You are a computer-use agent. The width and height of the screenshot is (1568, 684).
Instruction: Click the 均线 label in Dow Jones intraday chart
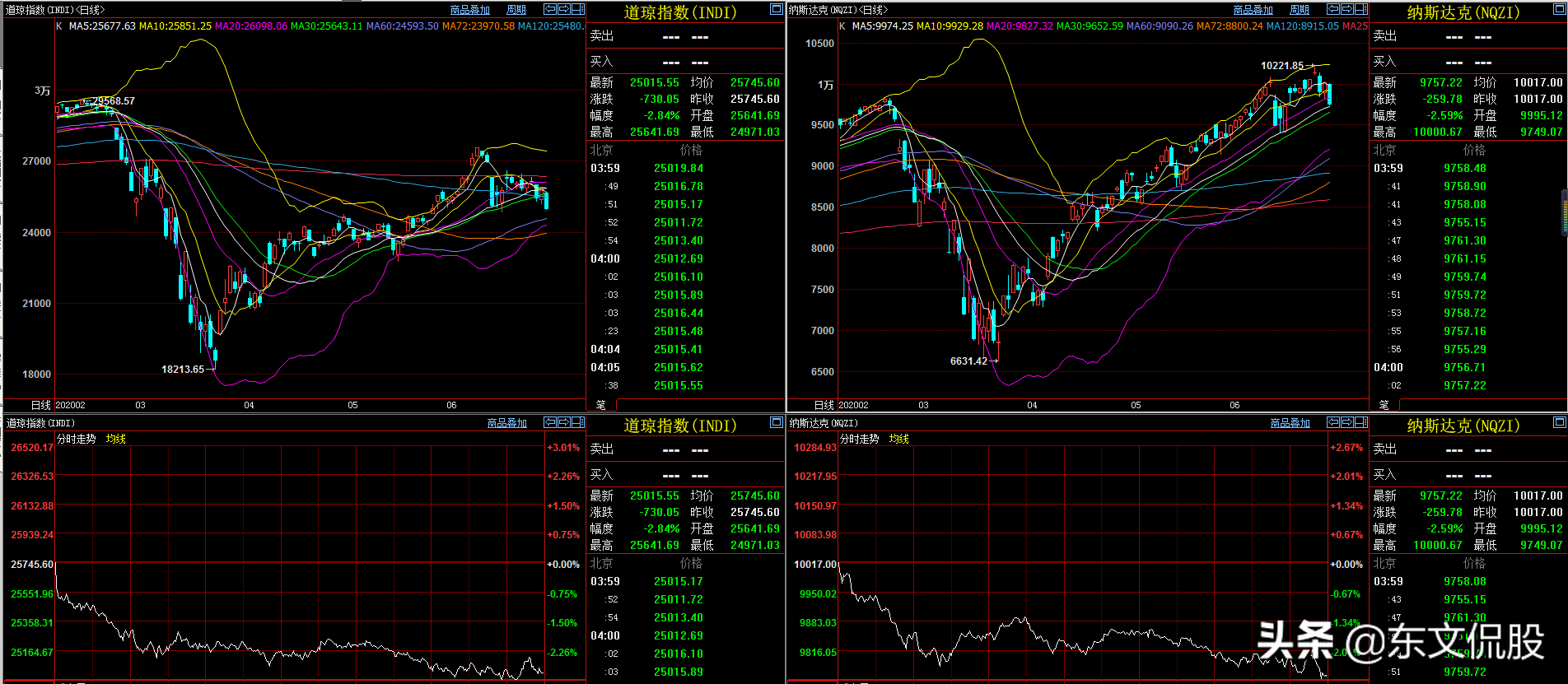pyautogui.click(x=116, y=440)
